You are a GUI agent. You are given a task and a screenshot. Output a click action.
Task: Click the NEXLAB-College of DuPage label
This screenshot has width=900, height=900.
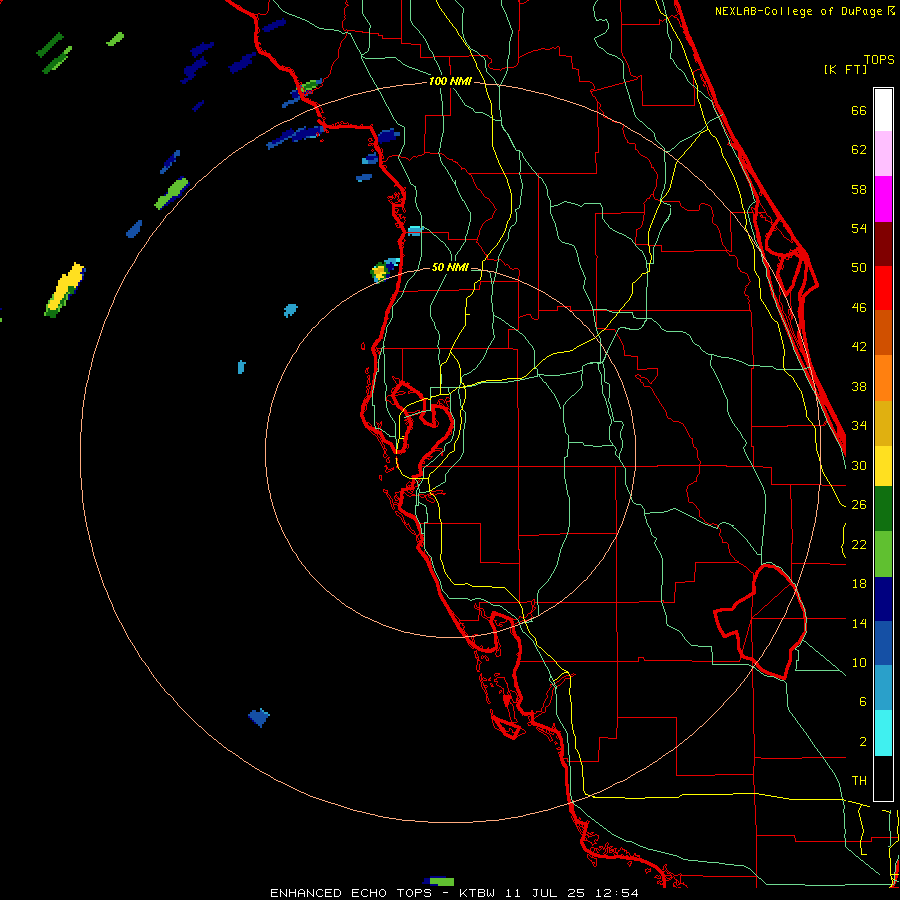[x=798, y=11]
